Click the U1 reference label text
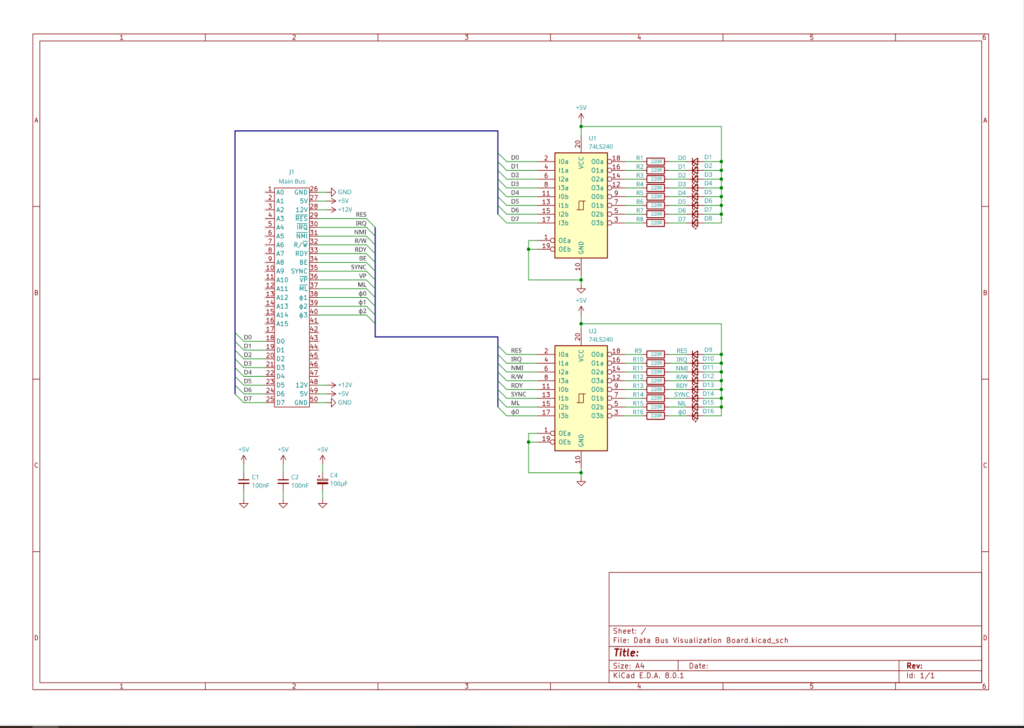Viewport: 1024px width, 728px height. tap(592, 138)
